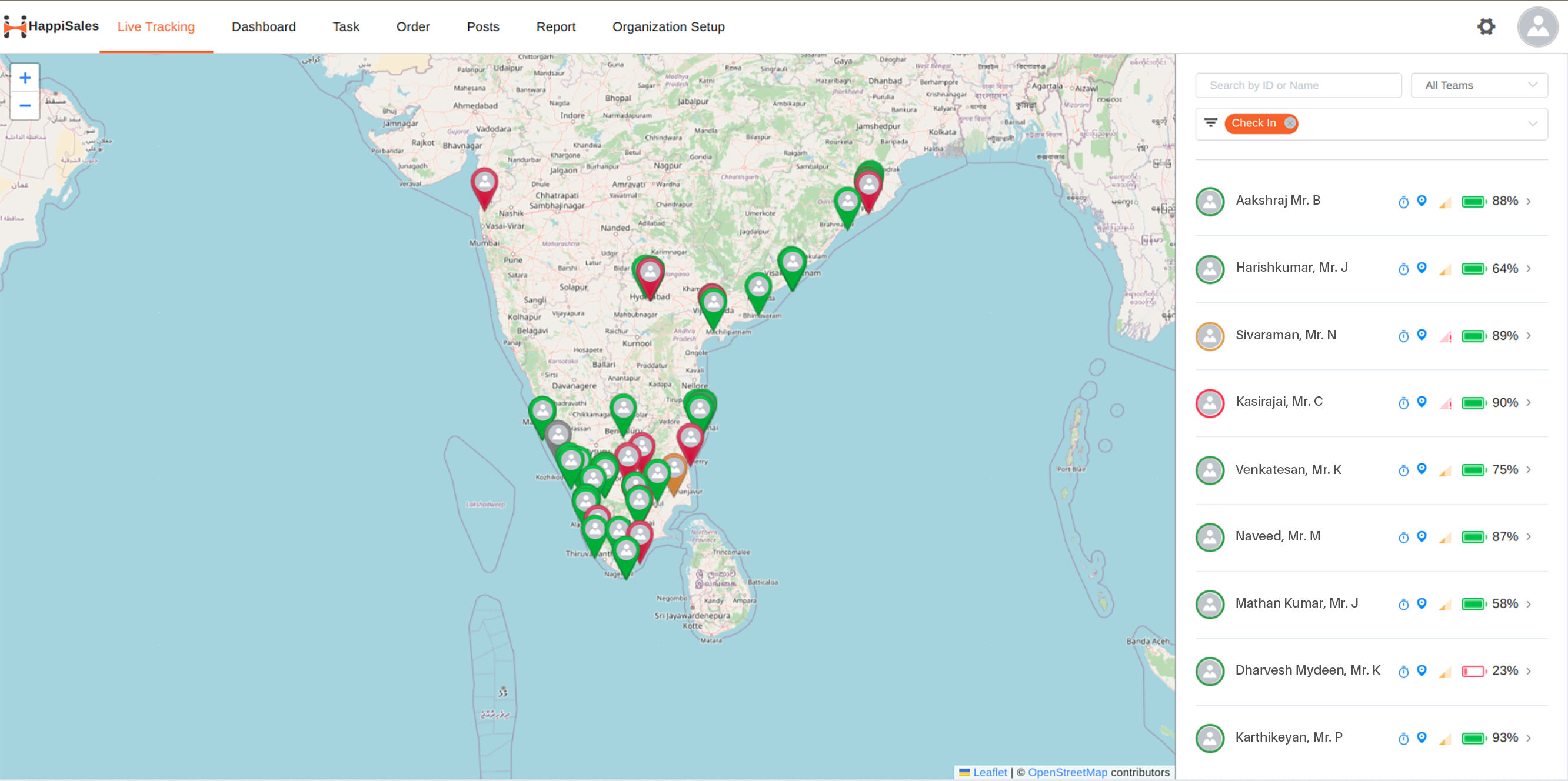
Task: Open the Order tab
Action: pos(412,27)
